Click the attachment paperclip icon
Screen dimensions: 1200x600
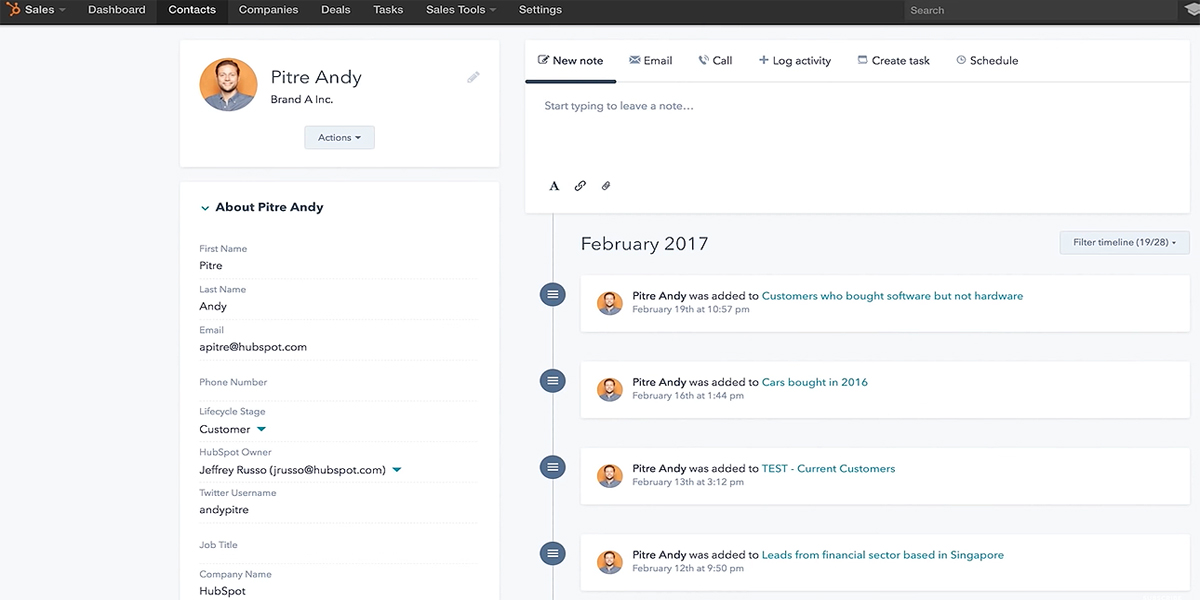click(606, 186)
